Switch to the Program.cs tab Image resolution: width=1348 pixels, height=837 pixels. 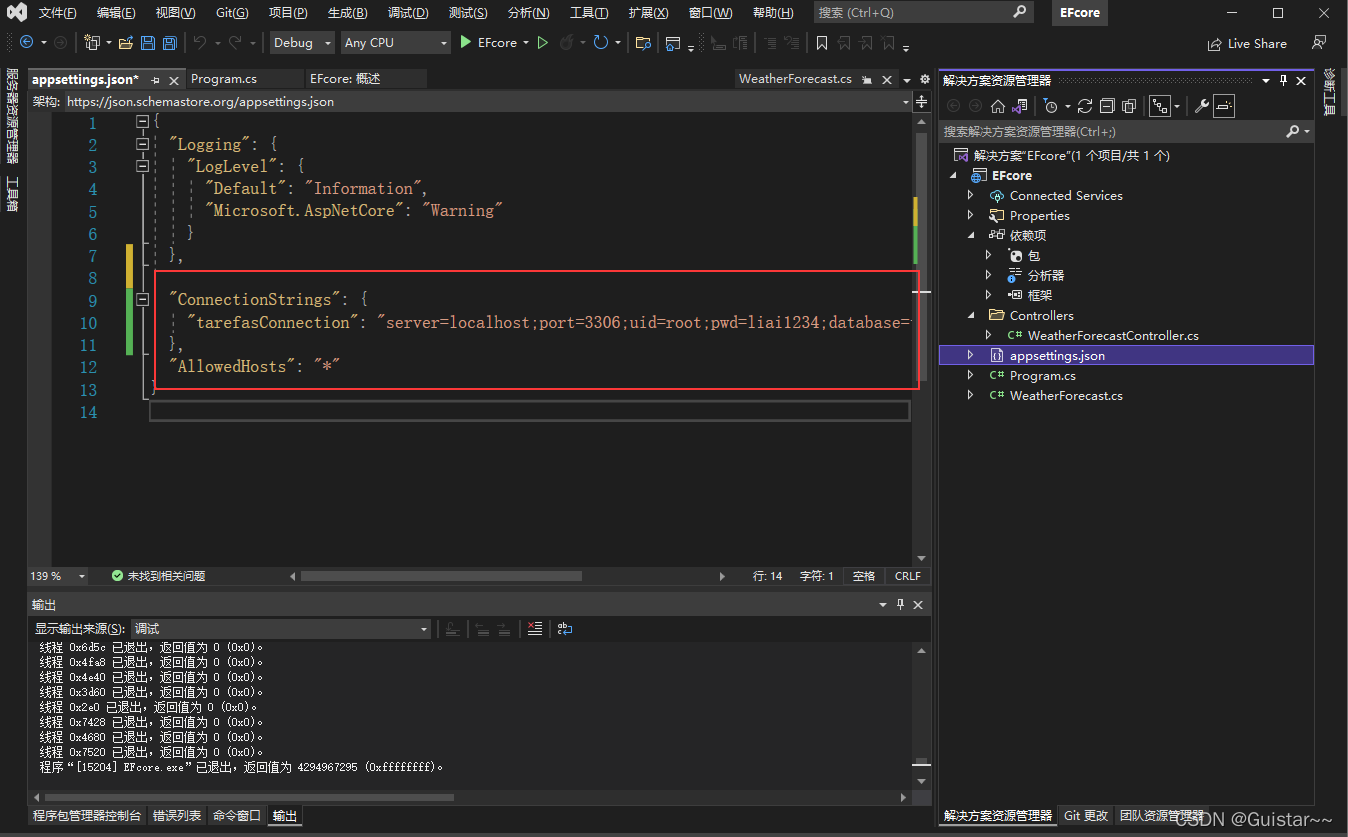[244, 78]
